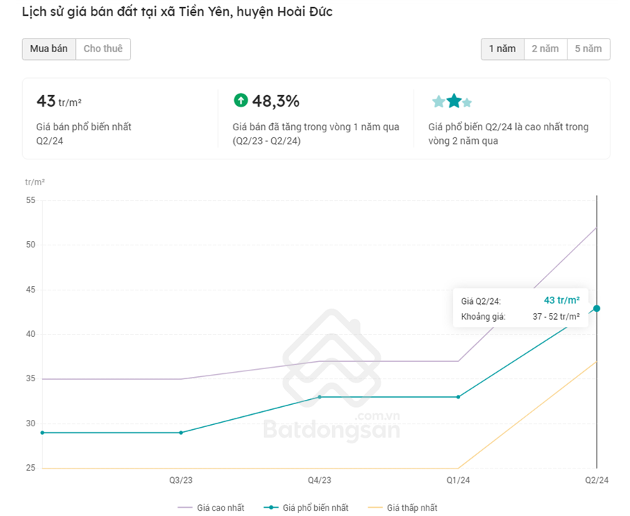The height and width of the screenshot is (516, 630).
Task: Click the teal data point at Q4/23
Action: click(x=319, y=397)
